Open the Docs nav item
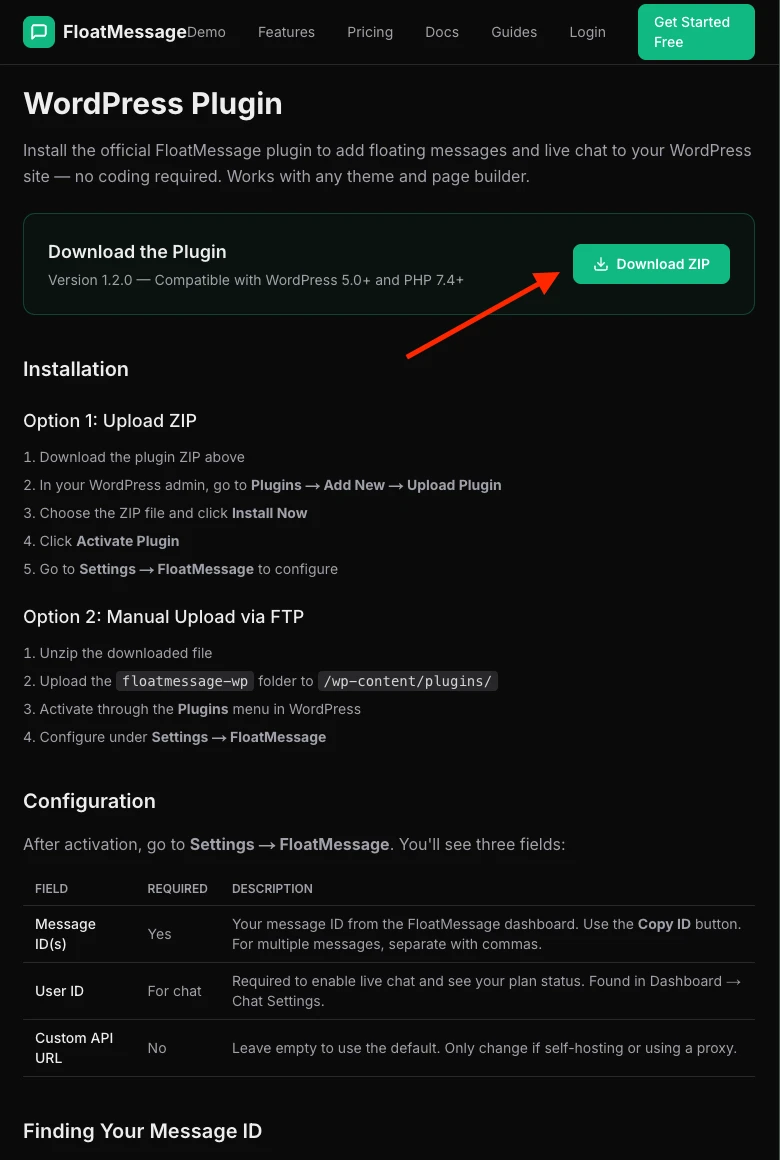 point(442,32)
